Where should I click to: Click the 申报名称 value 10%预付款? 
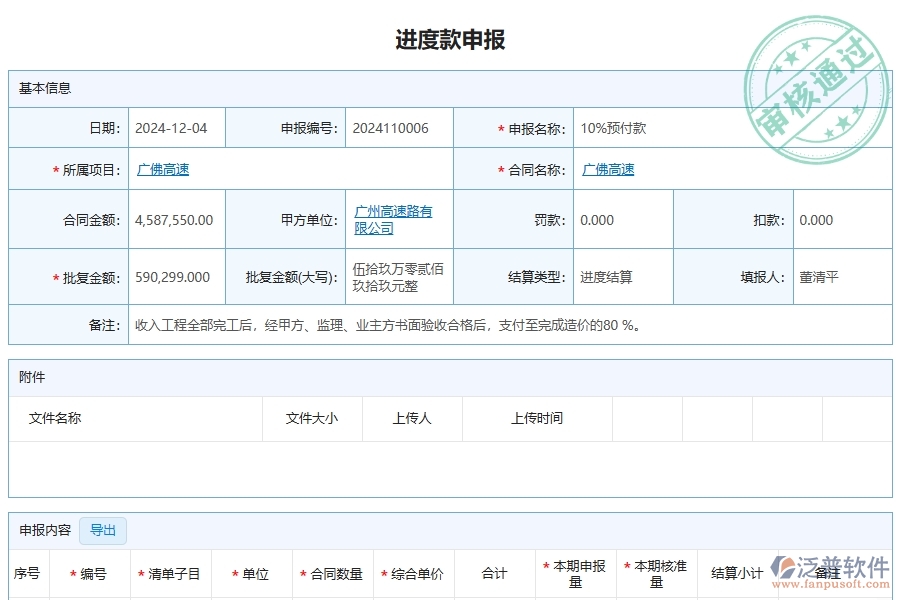click(x=614, y=126)
